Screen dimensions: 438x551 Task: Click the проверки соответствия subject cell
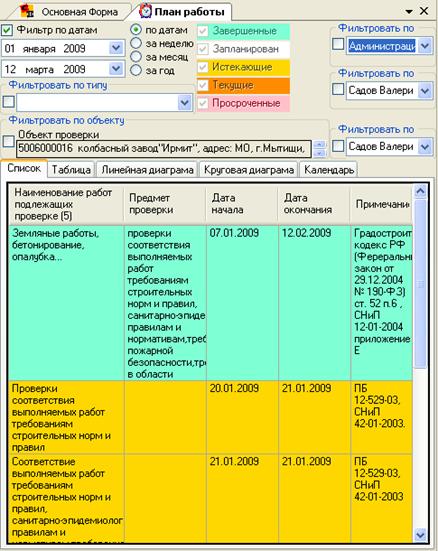pyautogui.click(x=165, y=303)
